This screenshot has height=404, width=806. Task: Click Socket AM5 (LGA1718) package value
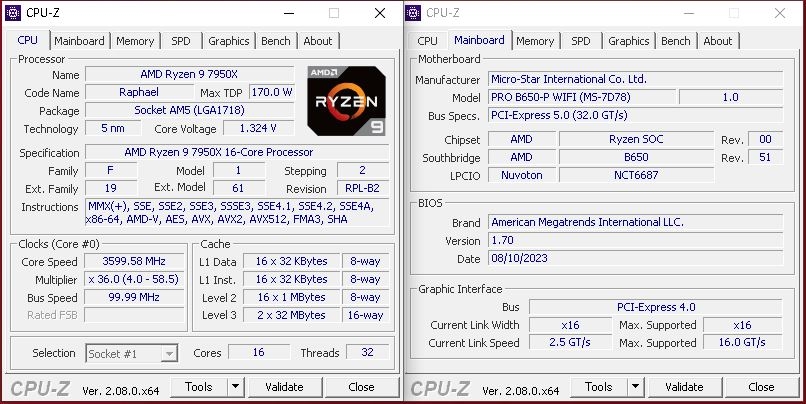coord(189,111)
